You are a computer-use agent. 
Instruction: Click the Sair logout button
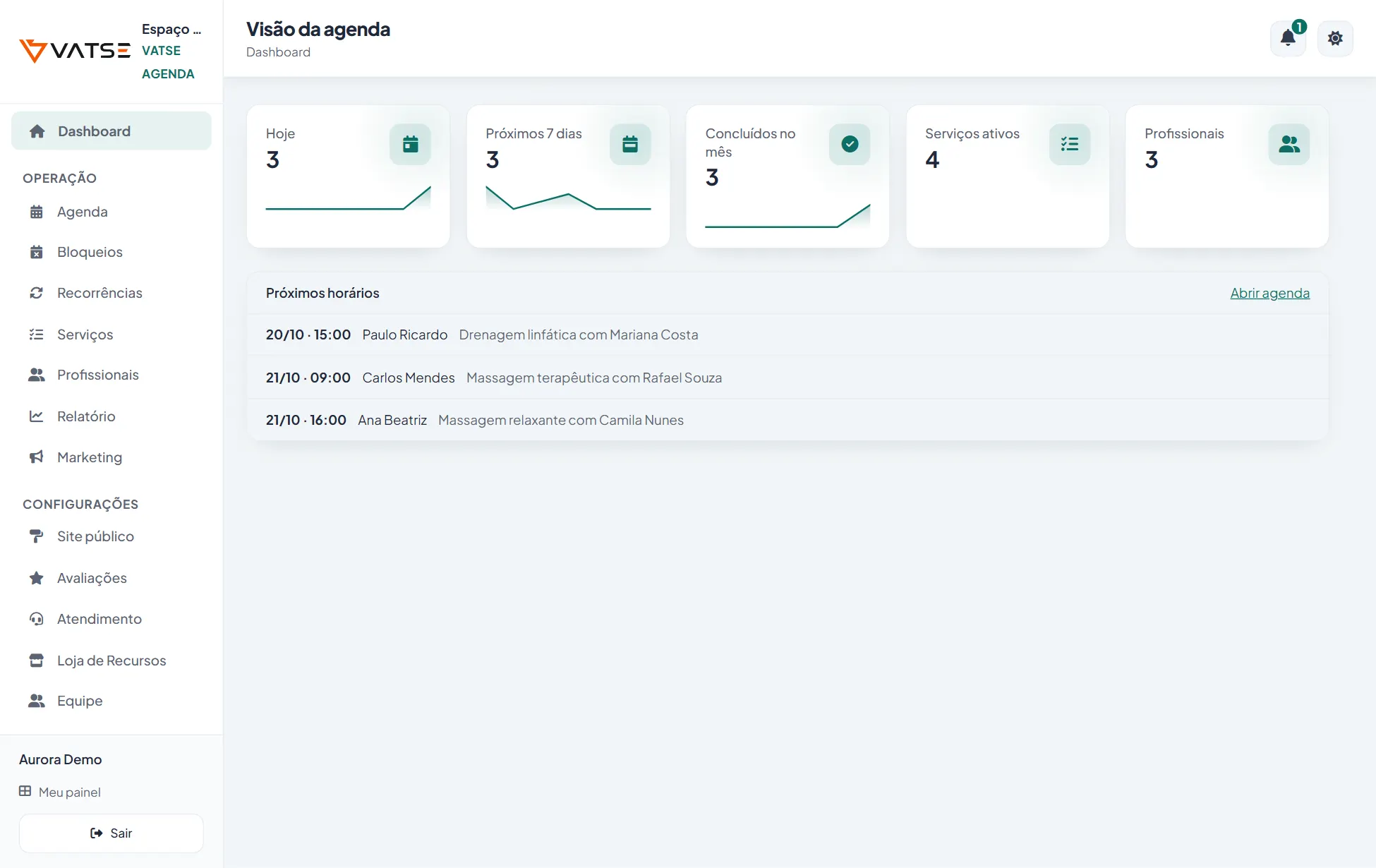pos(111,833)
